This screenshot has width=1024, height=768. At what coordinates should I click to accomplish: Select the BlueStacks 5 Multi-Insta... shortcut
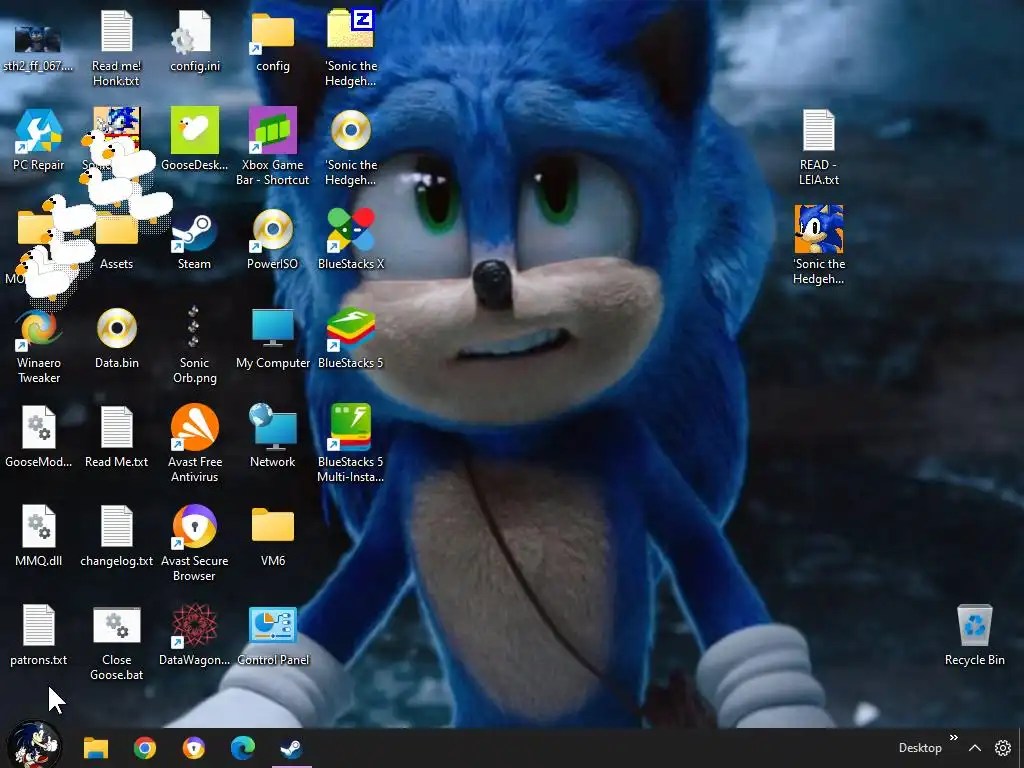point(351,427)
